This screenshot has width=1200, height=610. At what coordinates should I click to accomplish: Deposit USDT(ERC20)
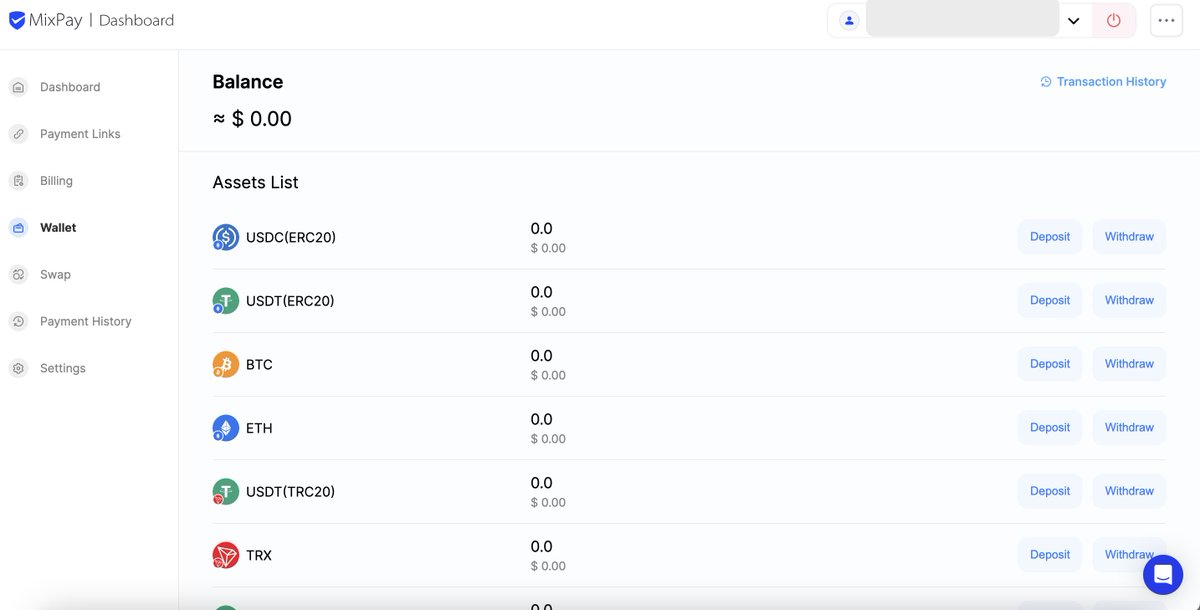pos(1050,300)
